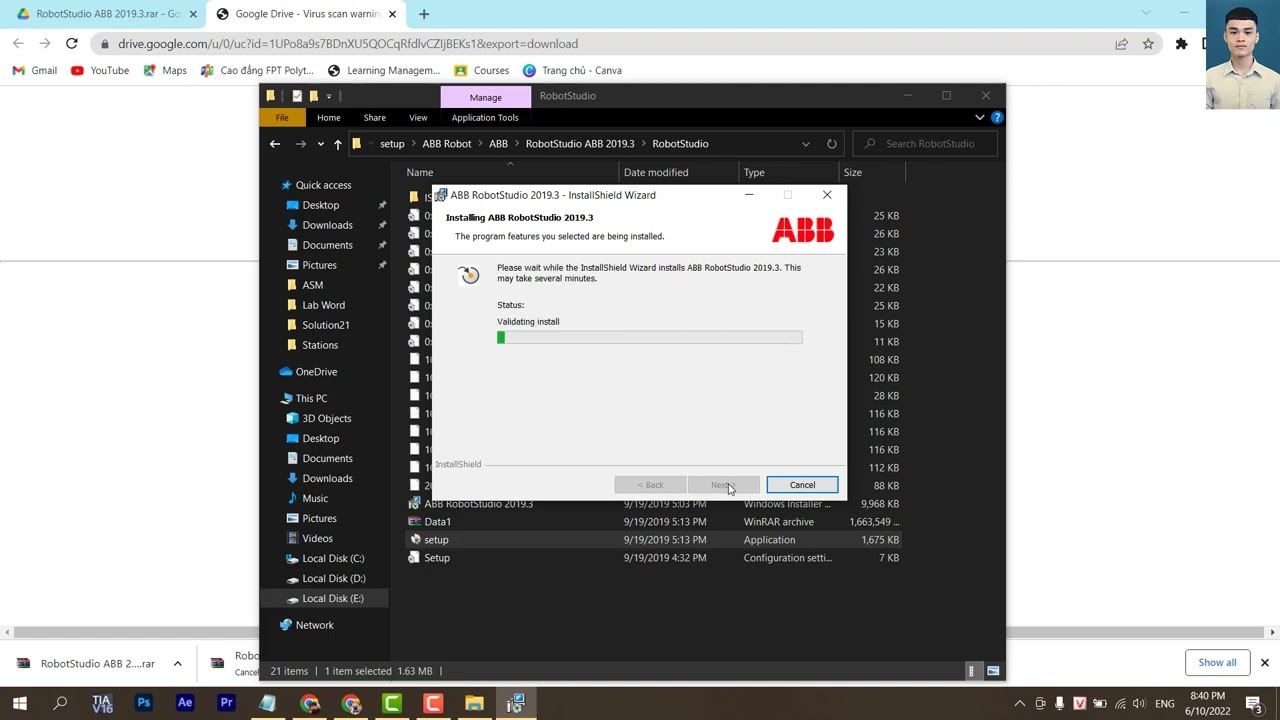
Task: Open the YouTube bookmark
Action: pos(100,70)
